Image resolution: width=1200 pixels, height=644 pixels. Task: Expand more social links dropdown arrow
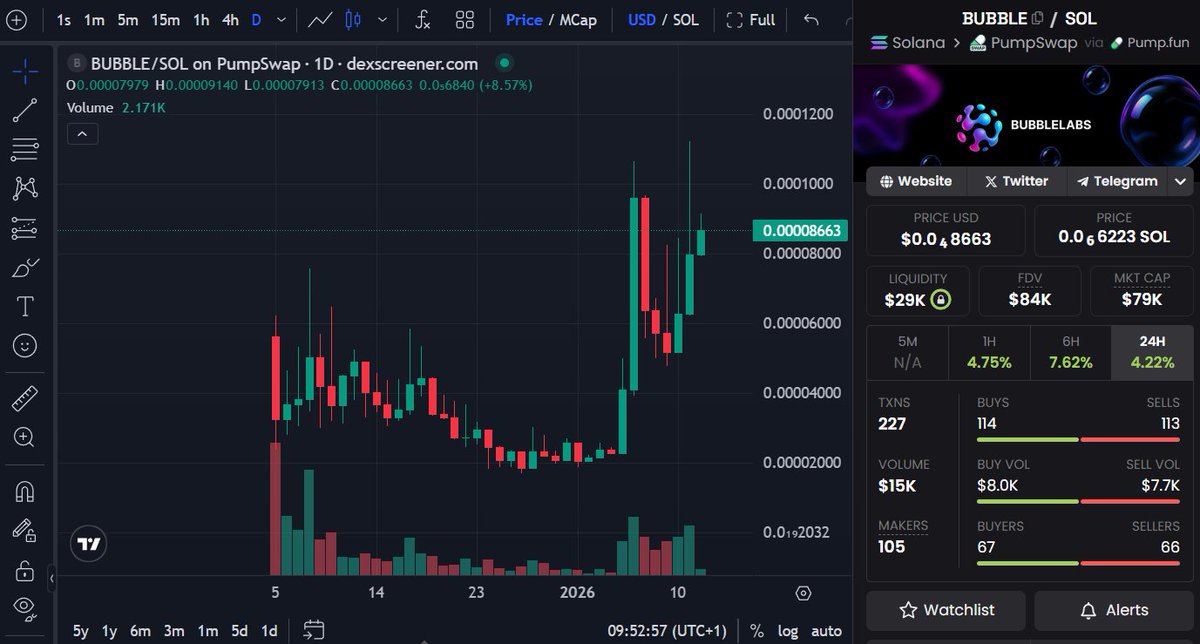[x=1181, y=181]
